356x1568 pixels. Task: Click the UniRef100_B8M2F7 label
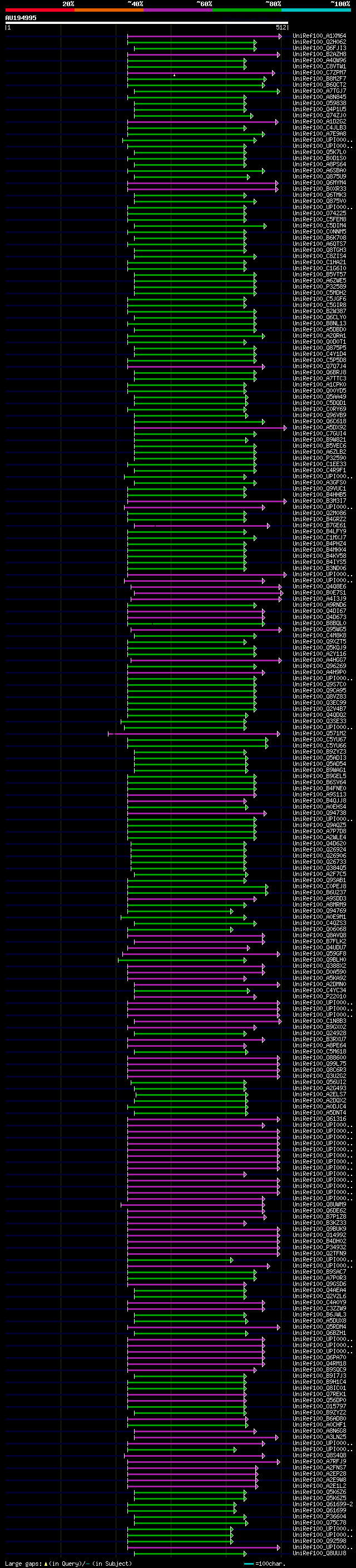tap(319, 78)
